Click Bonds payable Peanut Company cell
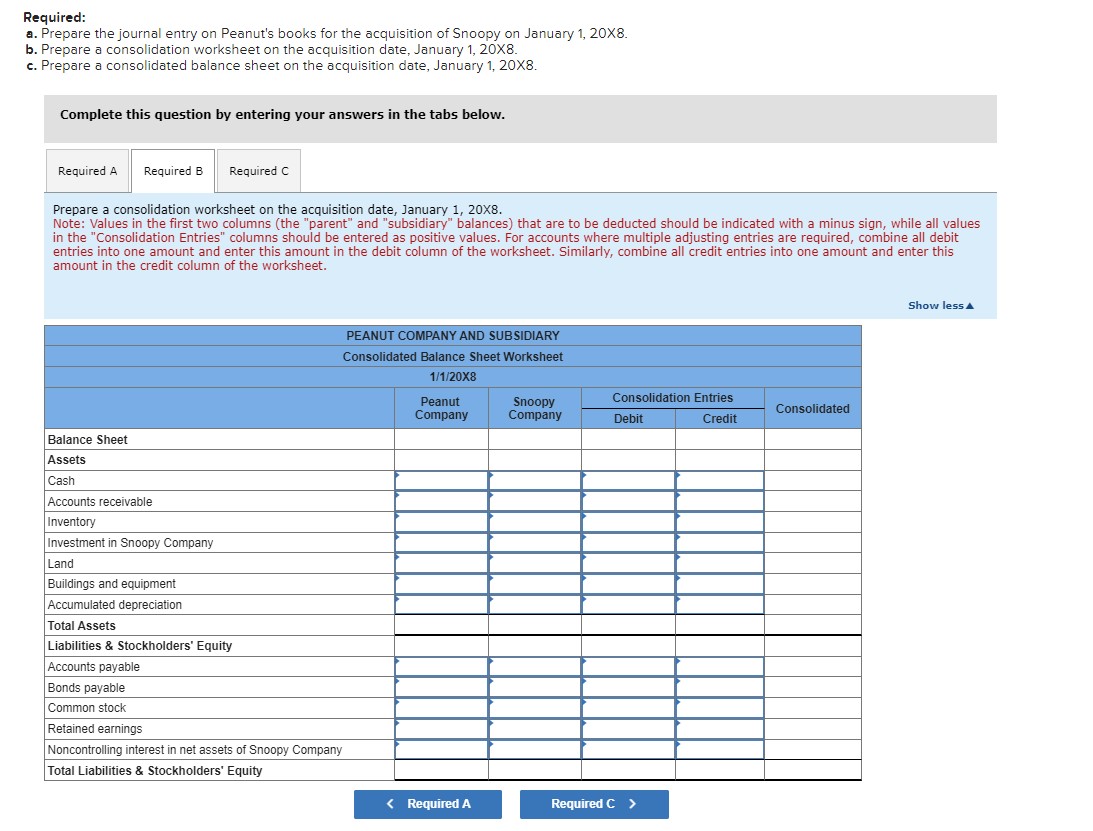Viewport: 1093px width, 831px height. 441,687
